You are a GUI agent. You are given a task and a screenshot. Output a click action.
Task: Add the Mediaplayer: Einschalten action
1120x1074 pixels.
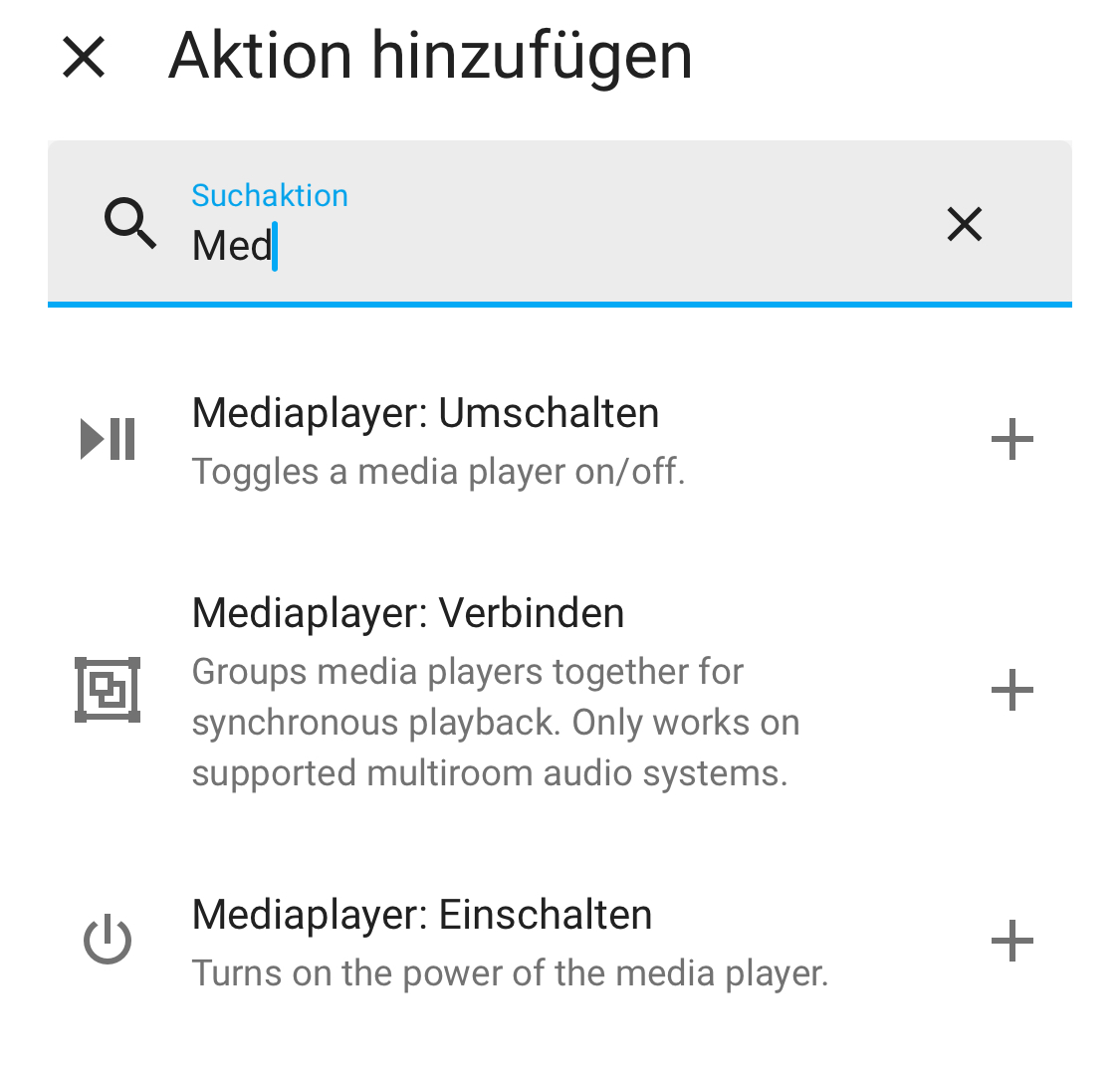tap(1012, 941)
